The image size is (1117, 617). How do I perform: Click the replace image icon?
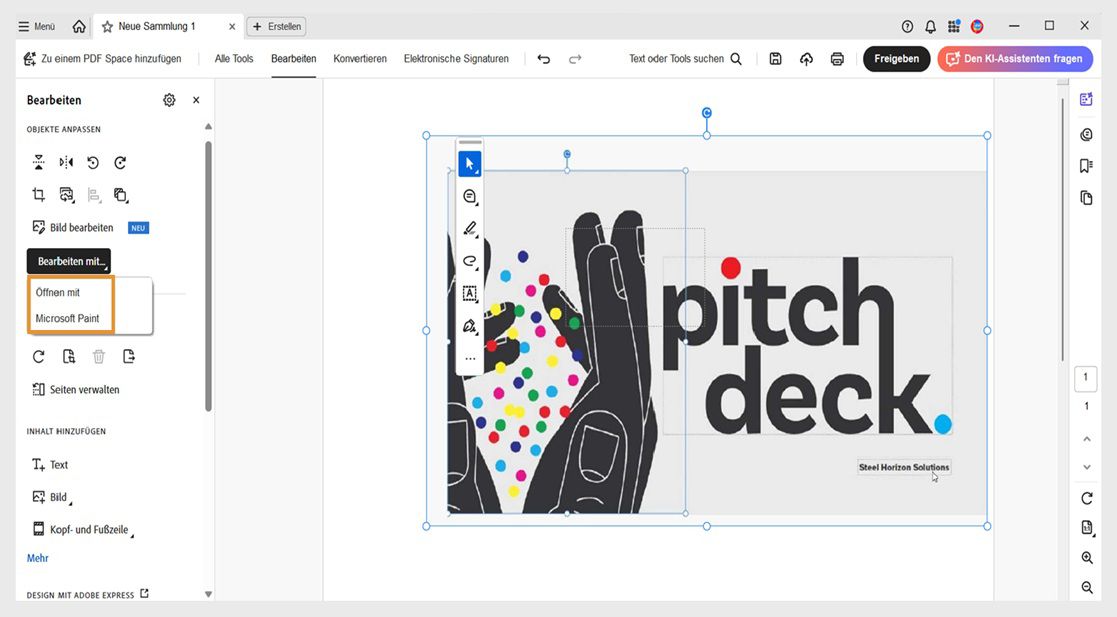(66, 195)
